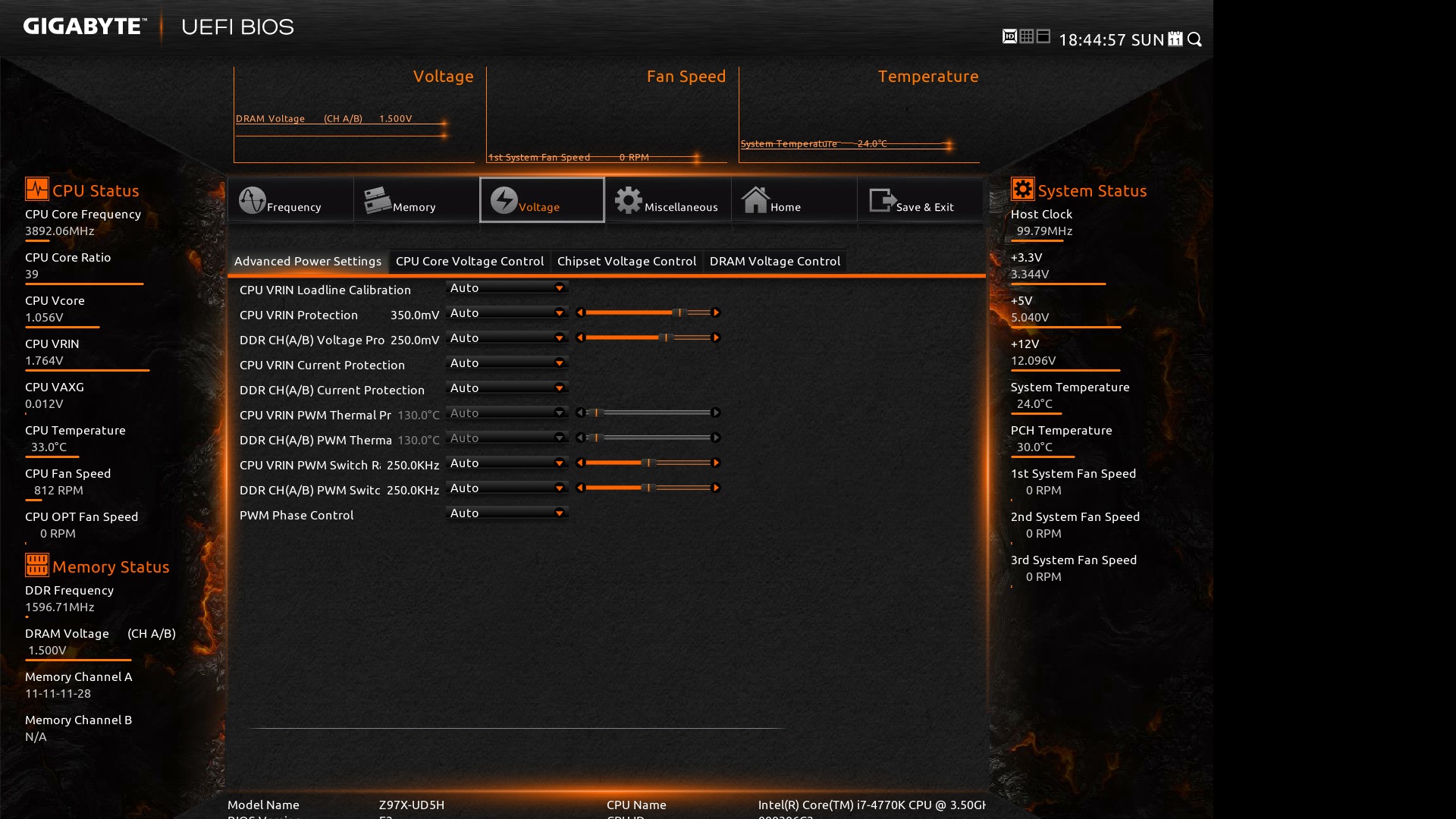Select the Chipset Voltage Control tab

[x=626, y=261]
